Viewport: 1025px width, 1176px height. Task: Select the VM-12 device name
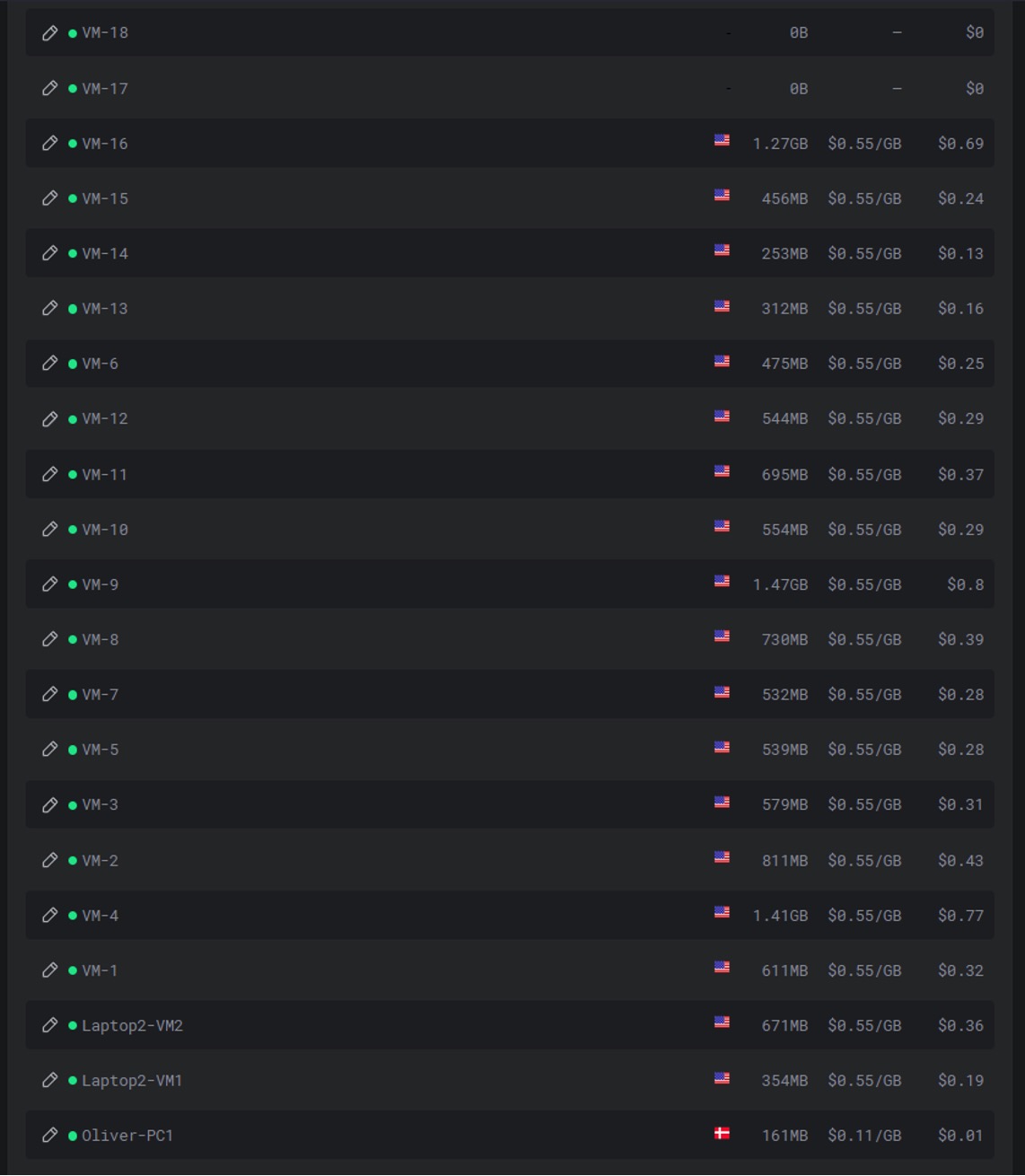pos(105,419)
